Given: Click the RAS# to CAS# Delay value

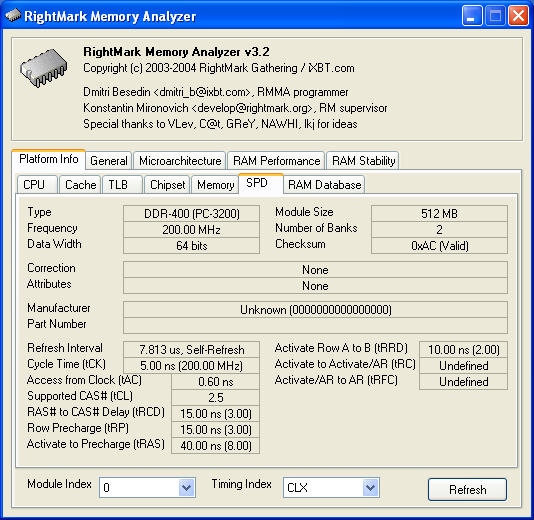Looking at the screenshot, I should 216,413.
